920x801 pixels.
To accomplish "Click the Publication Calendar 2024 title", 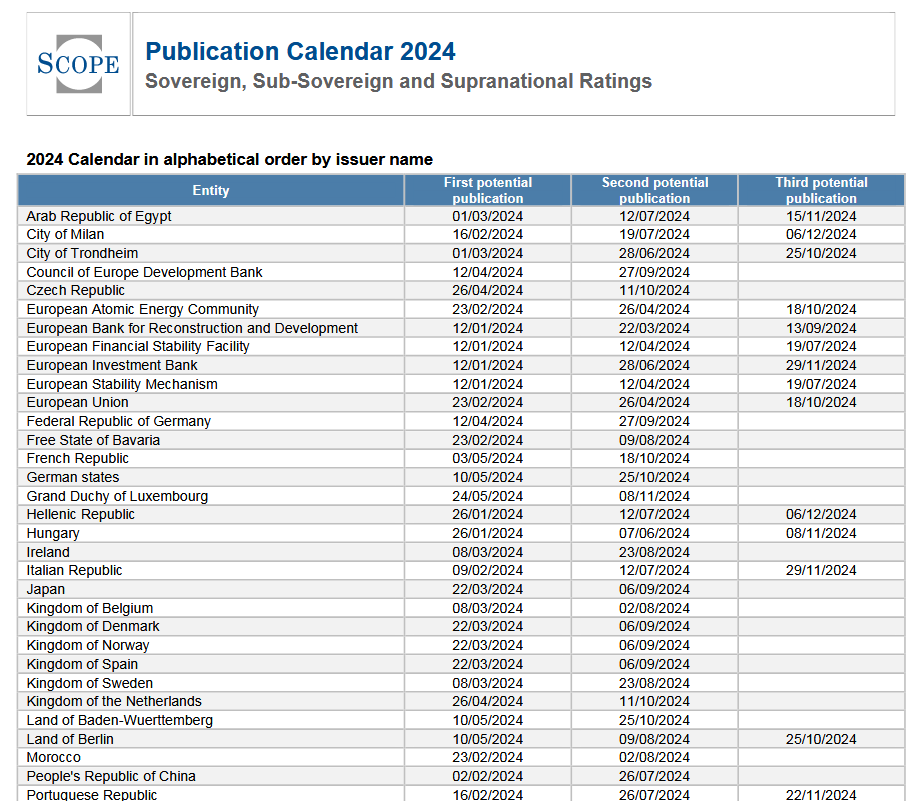I will point(300,52).
